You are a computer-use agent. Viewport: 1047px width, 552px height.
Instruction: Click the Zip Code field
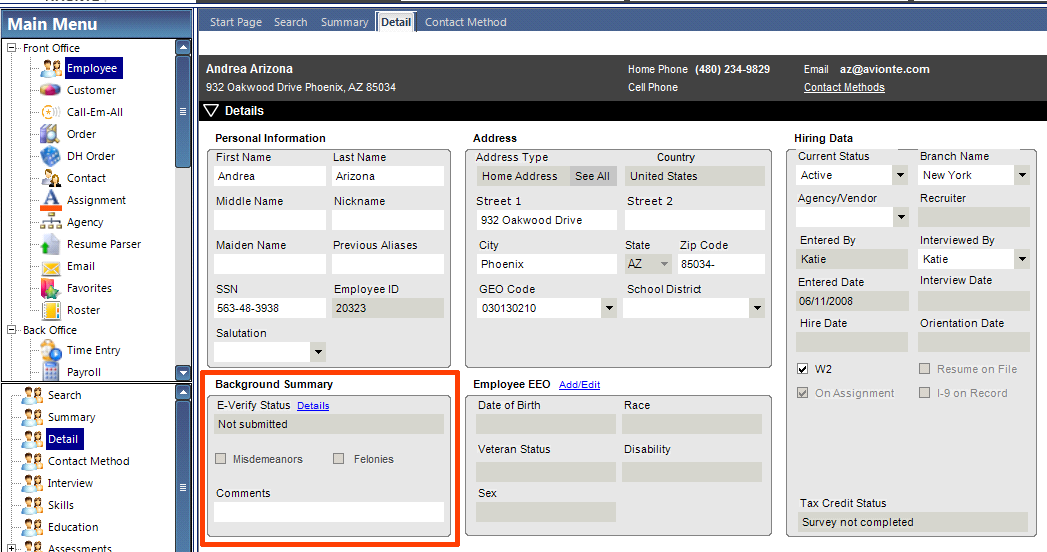click(720, 264)
